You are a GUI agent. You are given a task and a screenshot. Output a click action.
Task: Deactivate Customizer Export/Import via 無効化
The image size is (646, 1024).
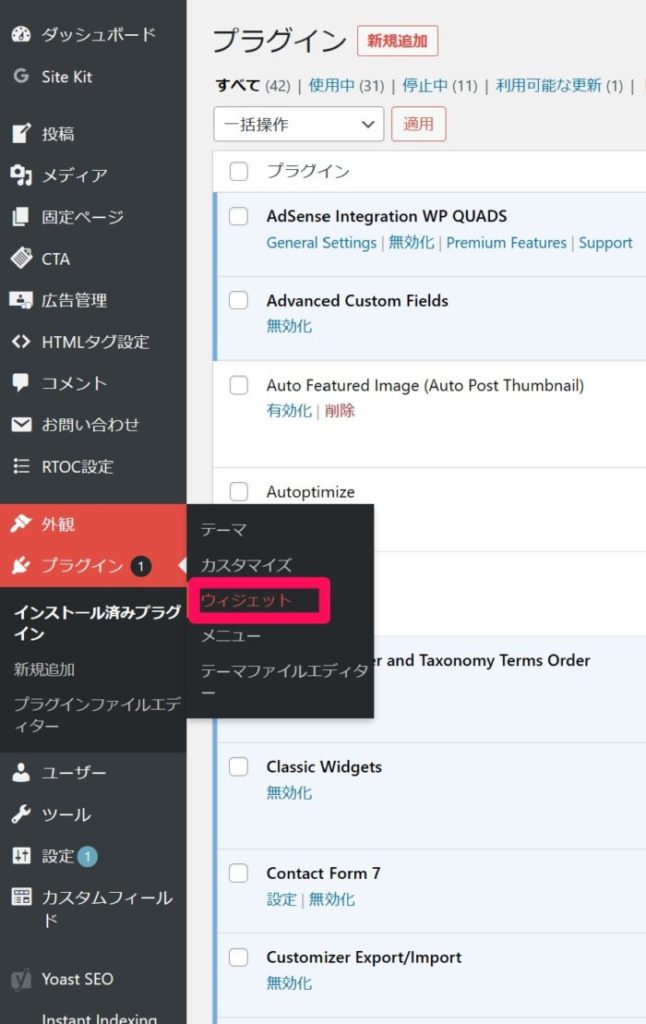(289, 984)
